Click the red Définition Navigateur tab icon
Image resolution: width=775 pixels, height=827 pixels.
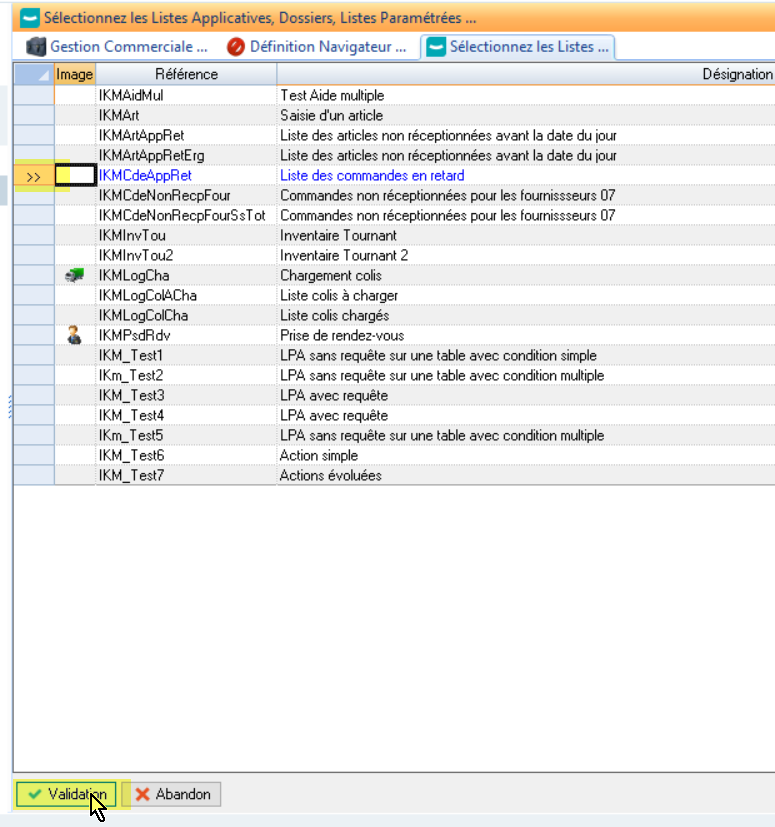(236, 47)
